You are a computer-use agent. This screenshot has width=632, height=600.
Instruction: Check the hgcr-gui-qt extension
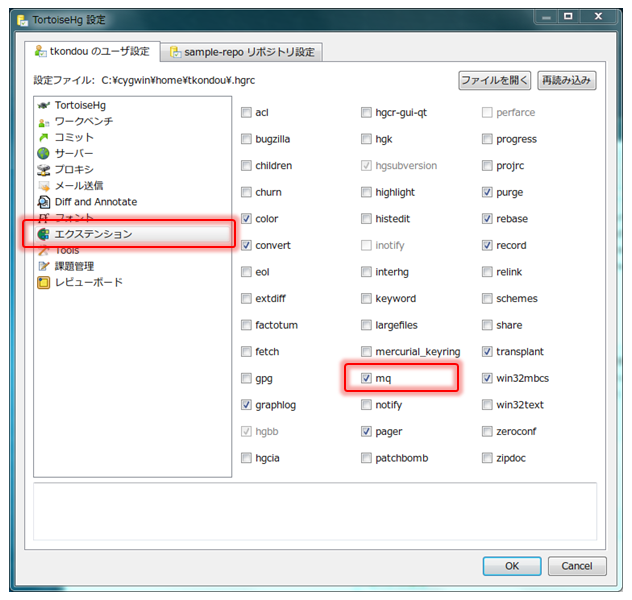(366, 112)
